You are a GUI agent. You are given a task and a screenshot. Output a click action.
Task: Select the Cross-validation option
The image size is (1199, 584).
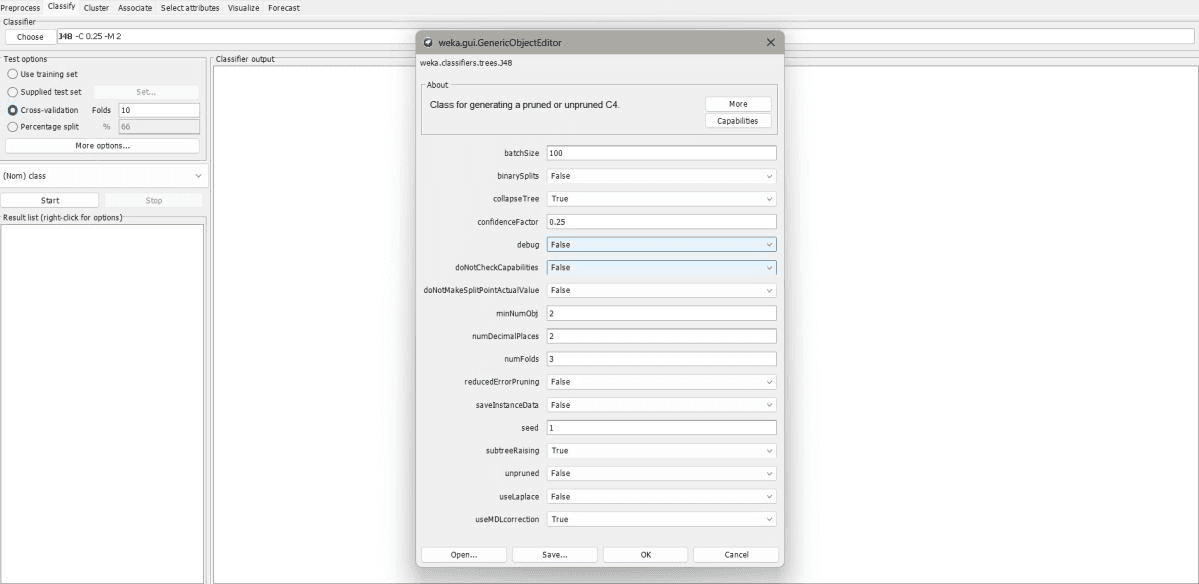43,110
